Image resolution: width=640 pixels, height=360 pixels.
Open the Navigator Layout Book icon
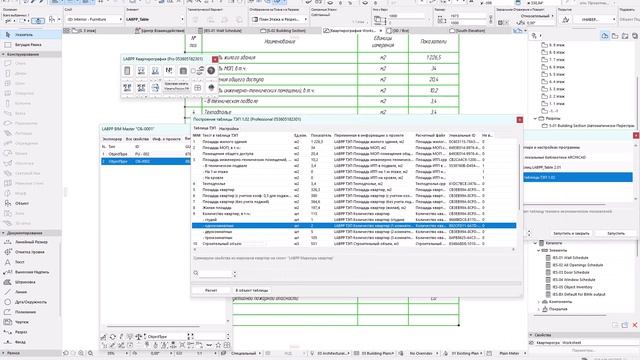[625, 36]
